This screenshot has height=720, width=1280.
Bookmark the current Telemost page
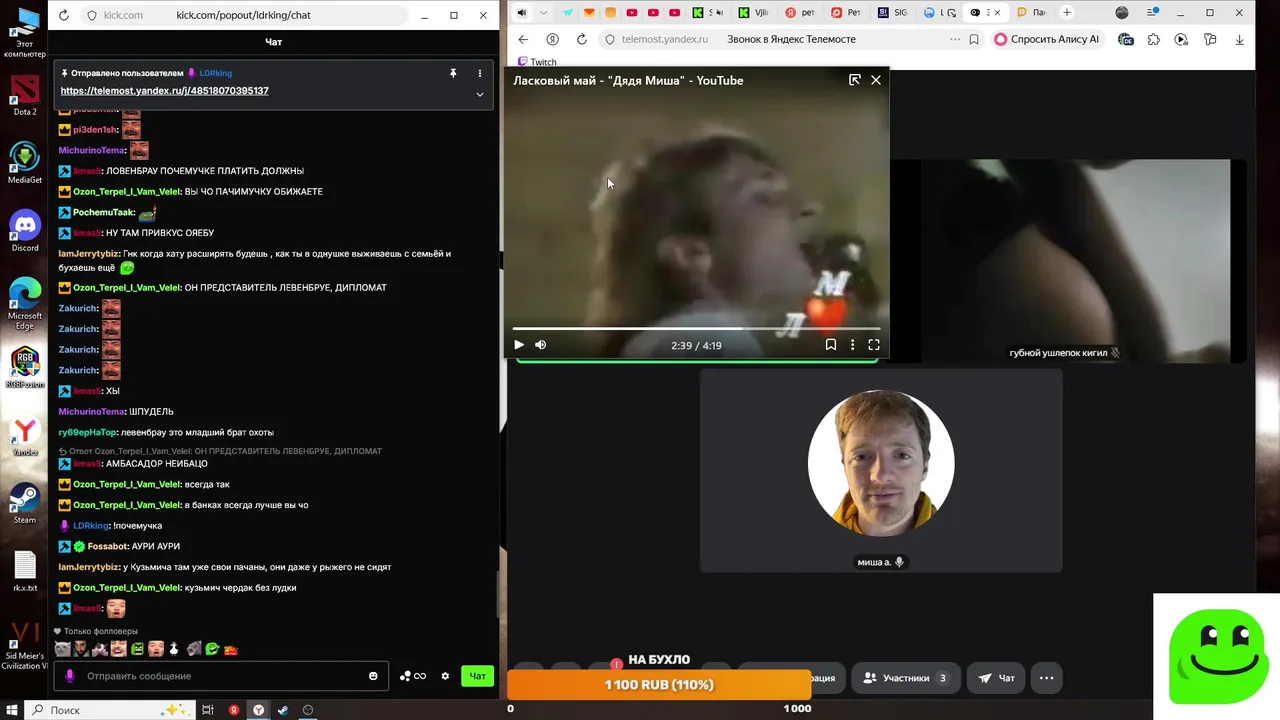[x=974, y=39]
